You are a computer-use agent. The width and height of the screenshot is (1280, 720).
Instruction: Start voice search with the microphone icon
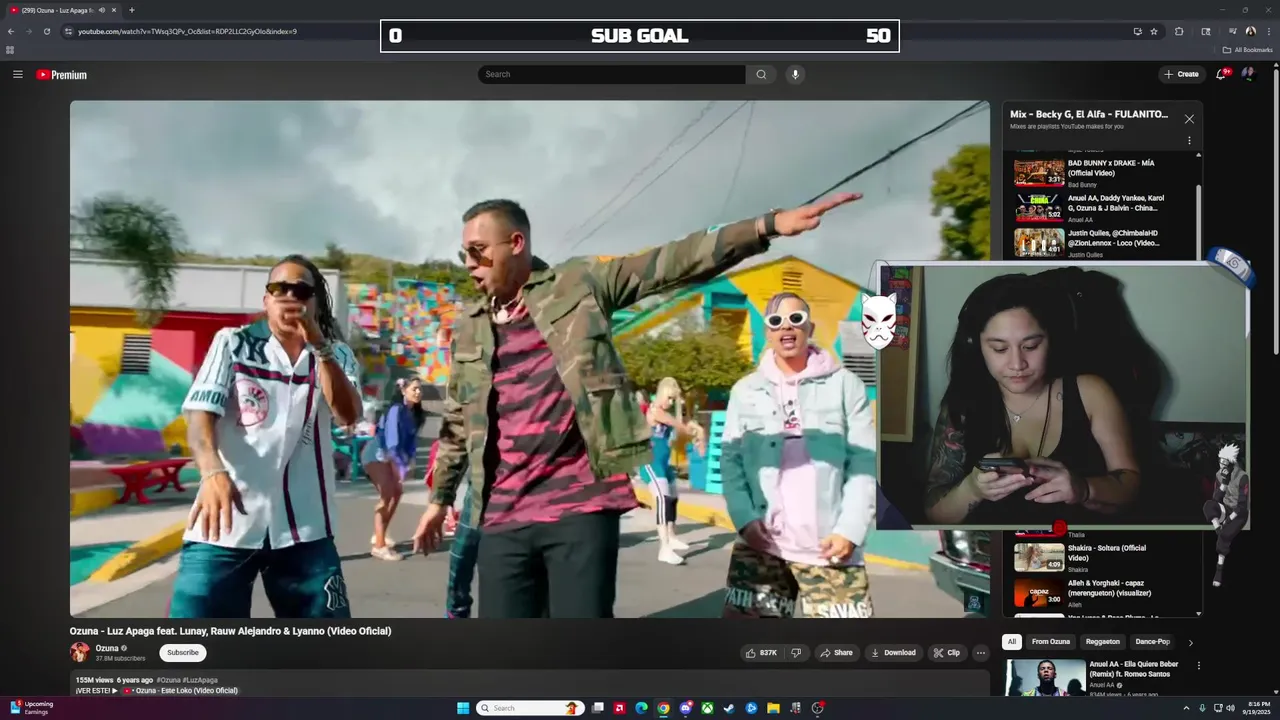pyautogui.click(x=795, y=74)
